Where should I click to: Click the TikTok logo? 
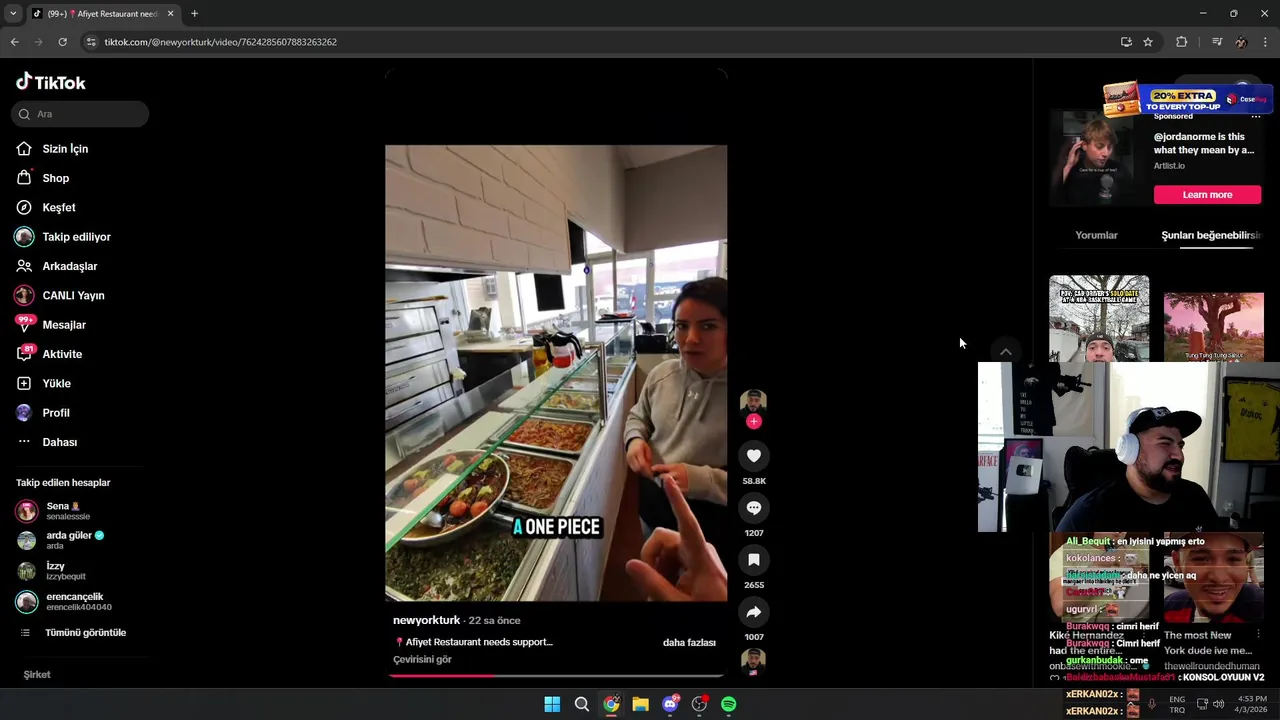click(51, 82)
